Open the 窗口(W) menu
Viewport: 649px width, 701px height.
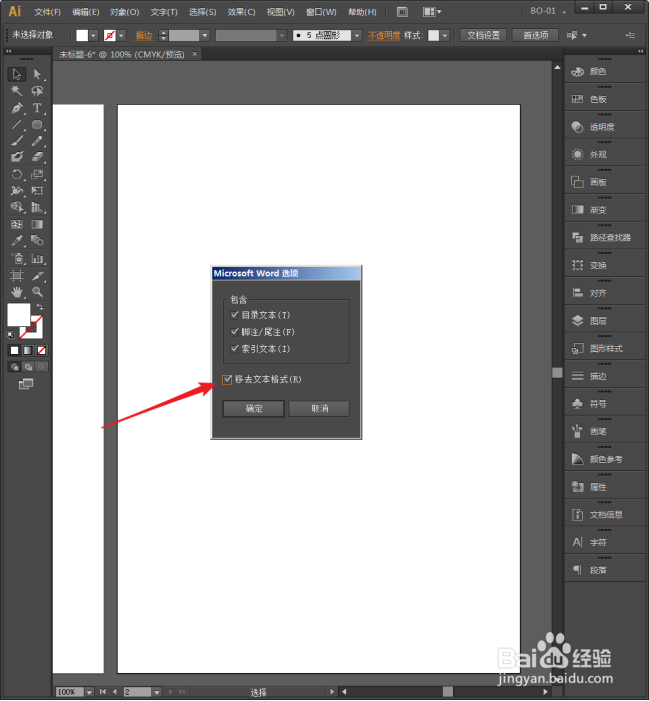click(x=321, y=12)
